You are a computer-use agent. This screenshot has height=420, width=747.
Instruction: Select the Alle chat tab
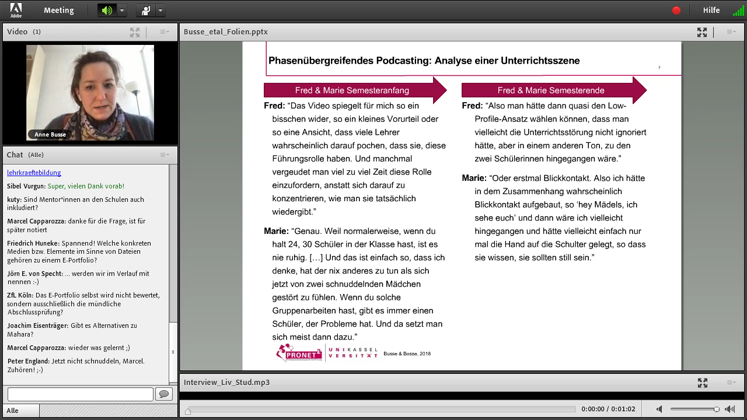pos(13,411)
